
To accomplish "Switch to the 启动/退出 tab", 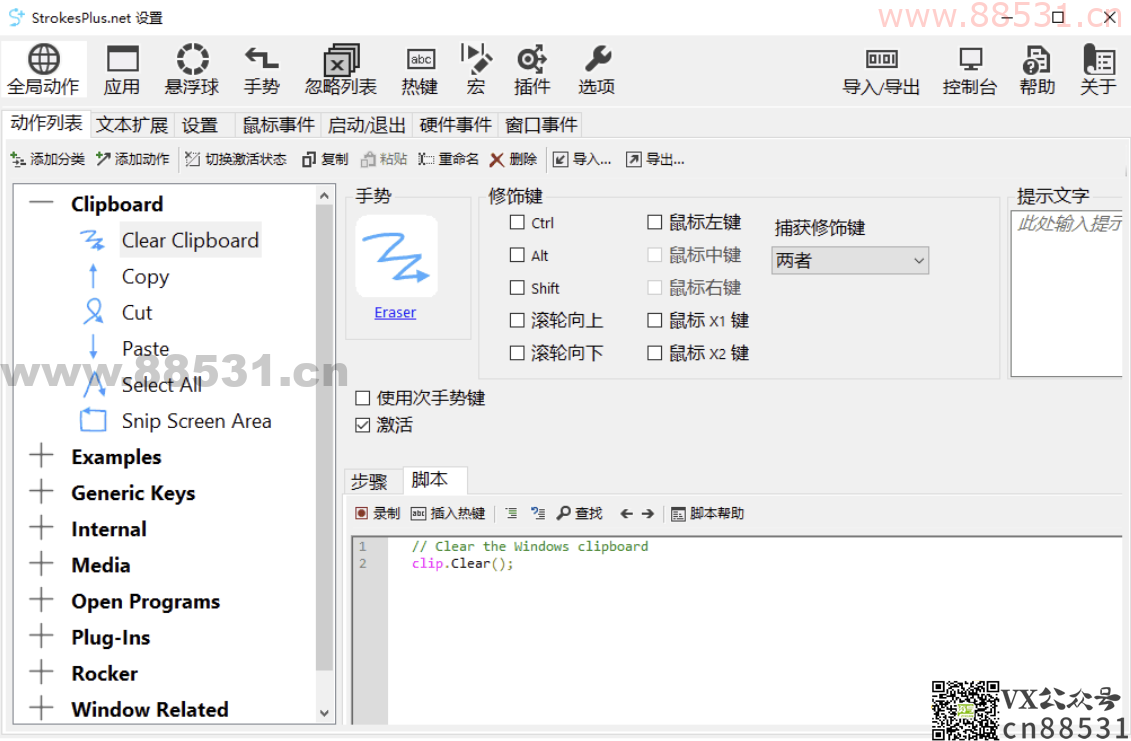I will (366, 125).
